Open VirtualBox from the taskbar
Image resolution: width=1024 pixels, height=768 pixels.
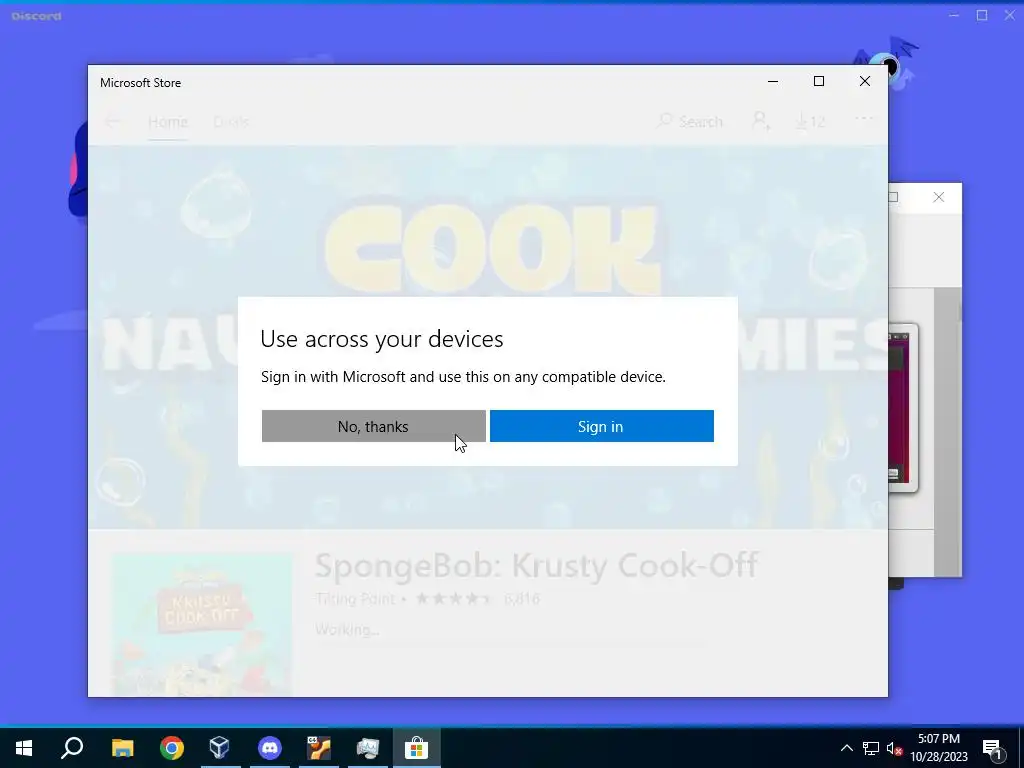(x=220, y=748)
